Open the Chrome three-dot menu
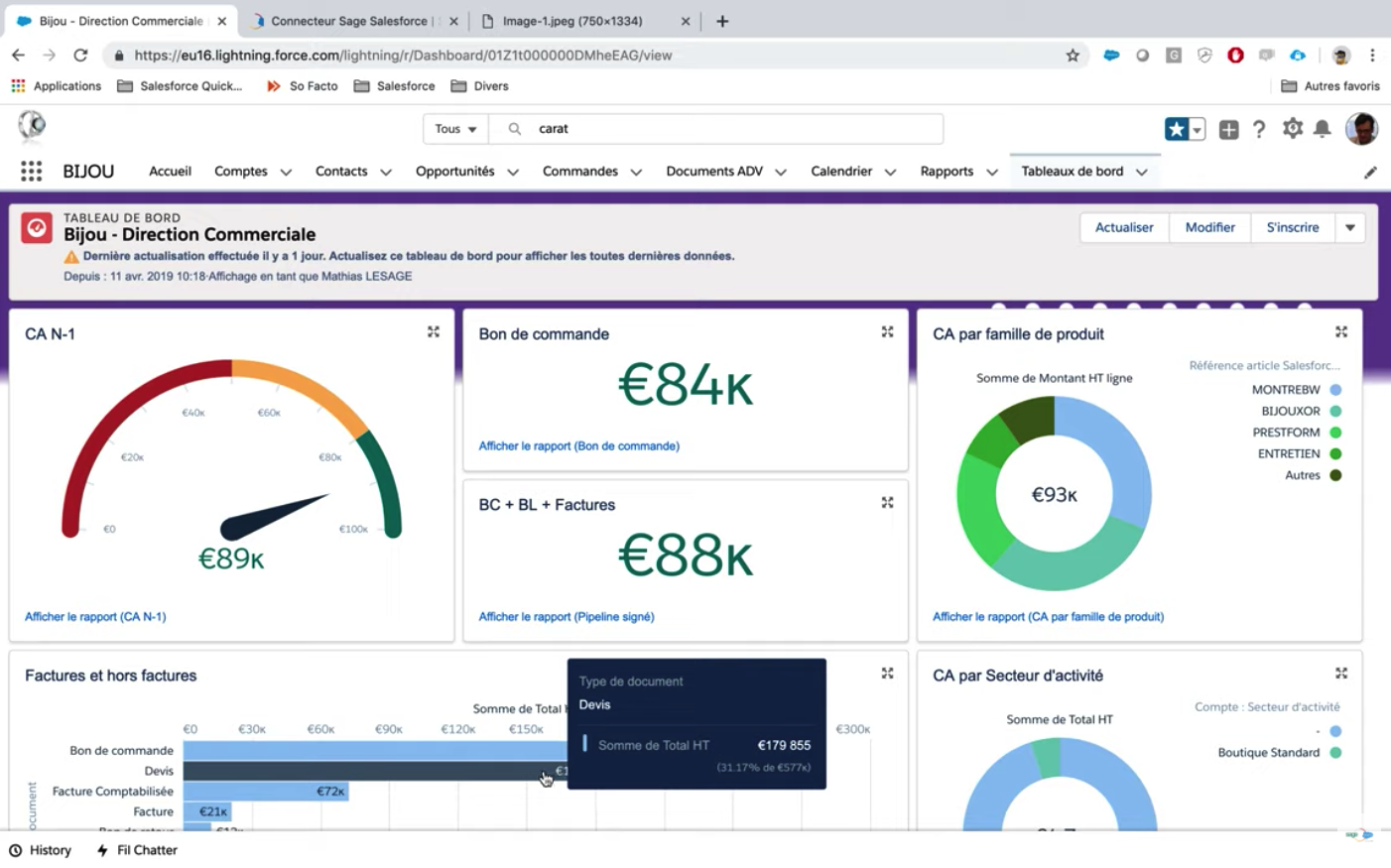Screen dimensions: 1391x868 (1372, 56)
